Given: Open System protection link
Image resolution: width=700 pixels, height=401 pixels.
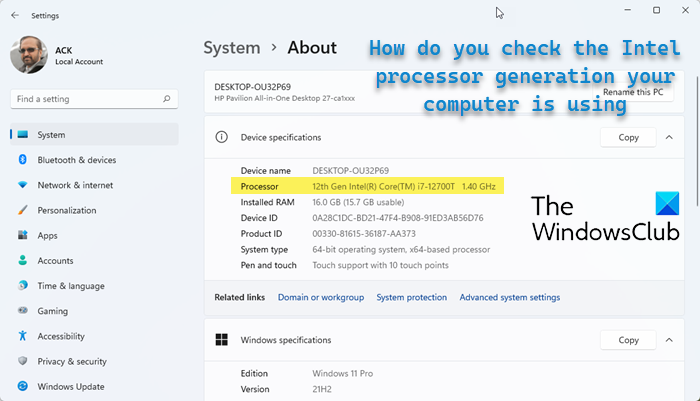Looking at the screenshot, I should 412,297.
